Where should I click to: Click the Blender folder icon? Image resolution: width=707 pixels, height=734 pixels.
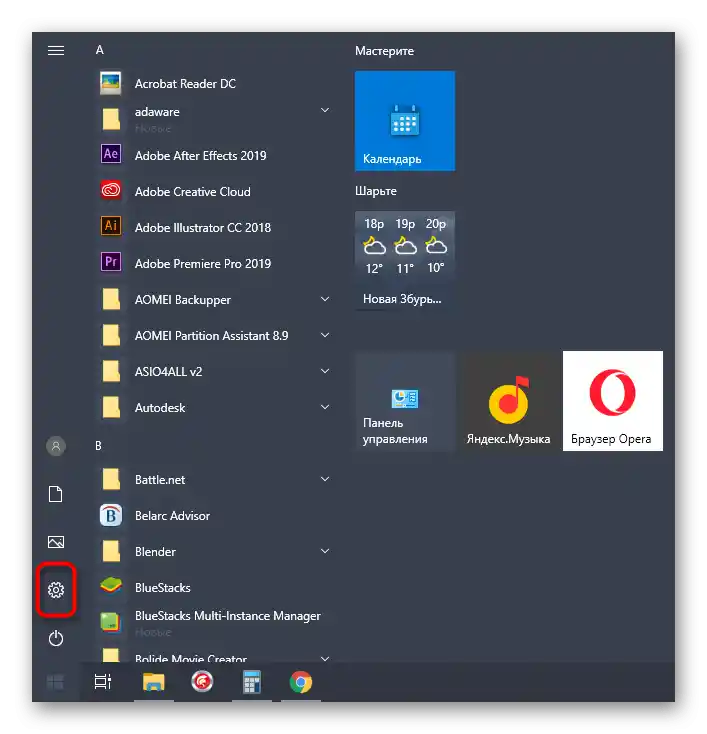[111, 551]
